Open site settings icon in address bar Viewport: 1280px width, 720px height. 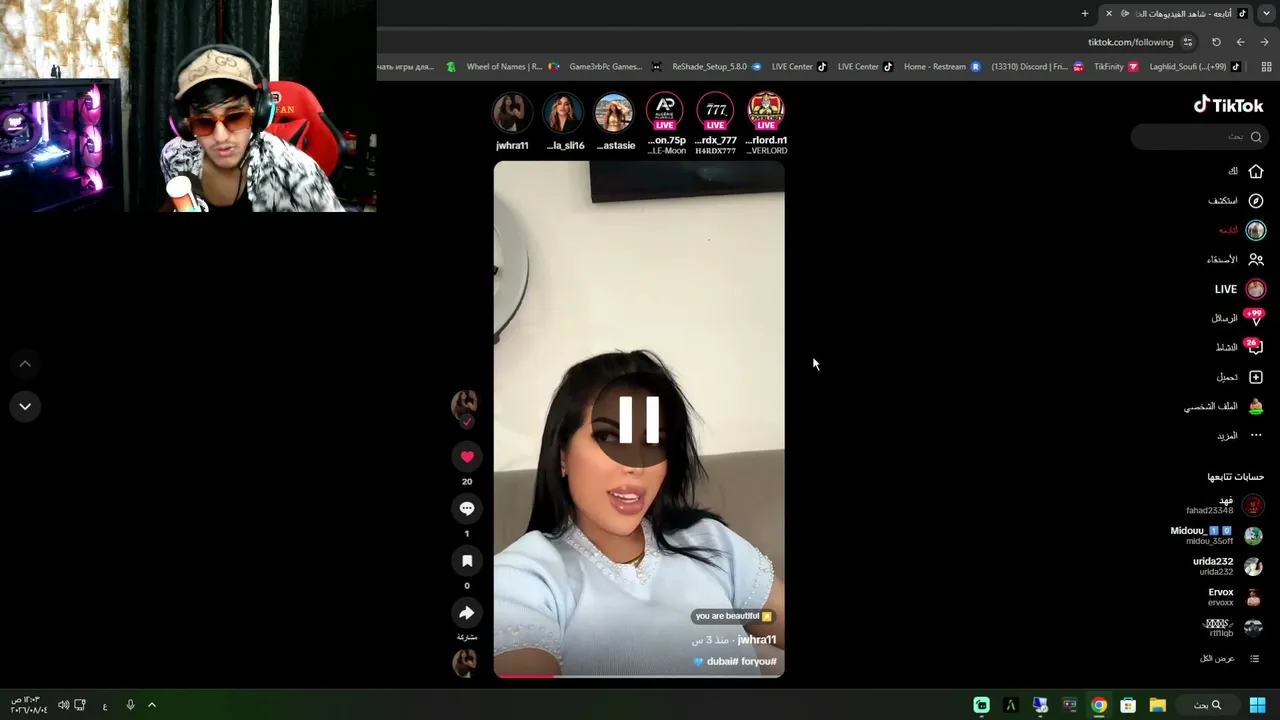[x=1187, y=42]
